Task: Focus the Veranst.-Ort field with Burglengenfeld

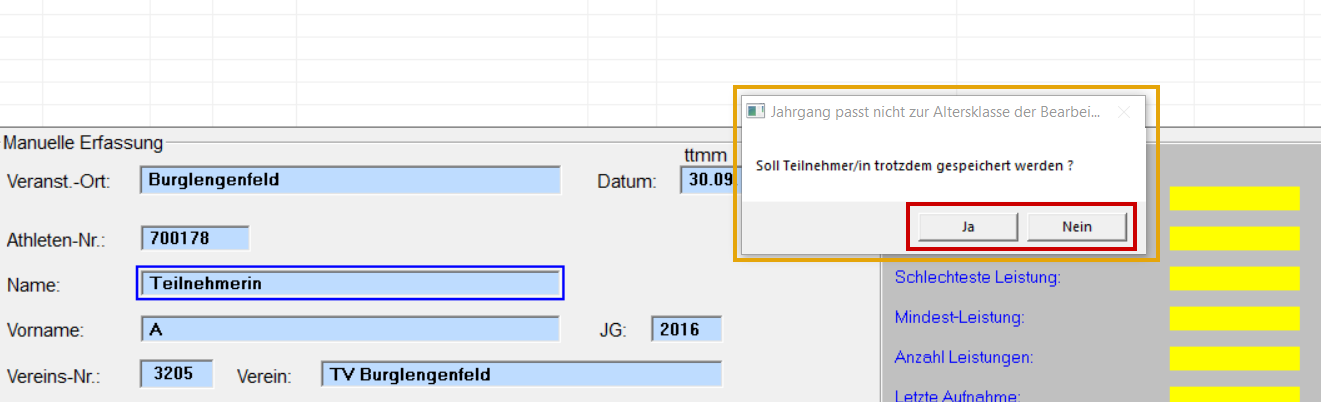Action: (350, 180)
